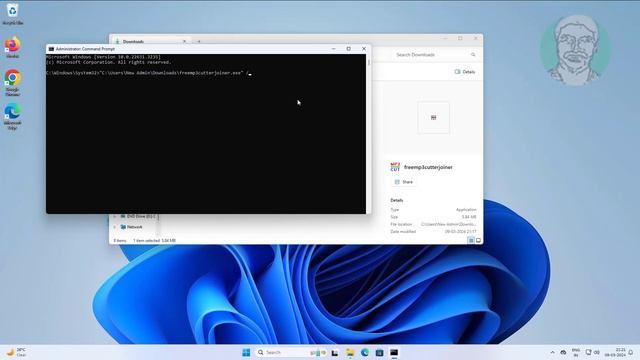The height and width of the screenshot is (360, 640).
Task: Select the DVD Drive item in navigation pane
Action: tap(137, 216)
